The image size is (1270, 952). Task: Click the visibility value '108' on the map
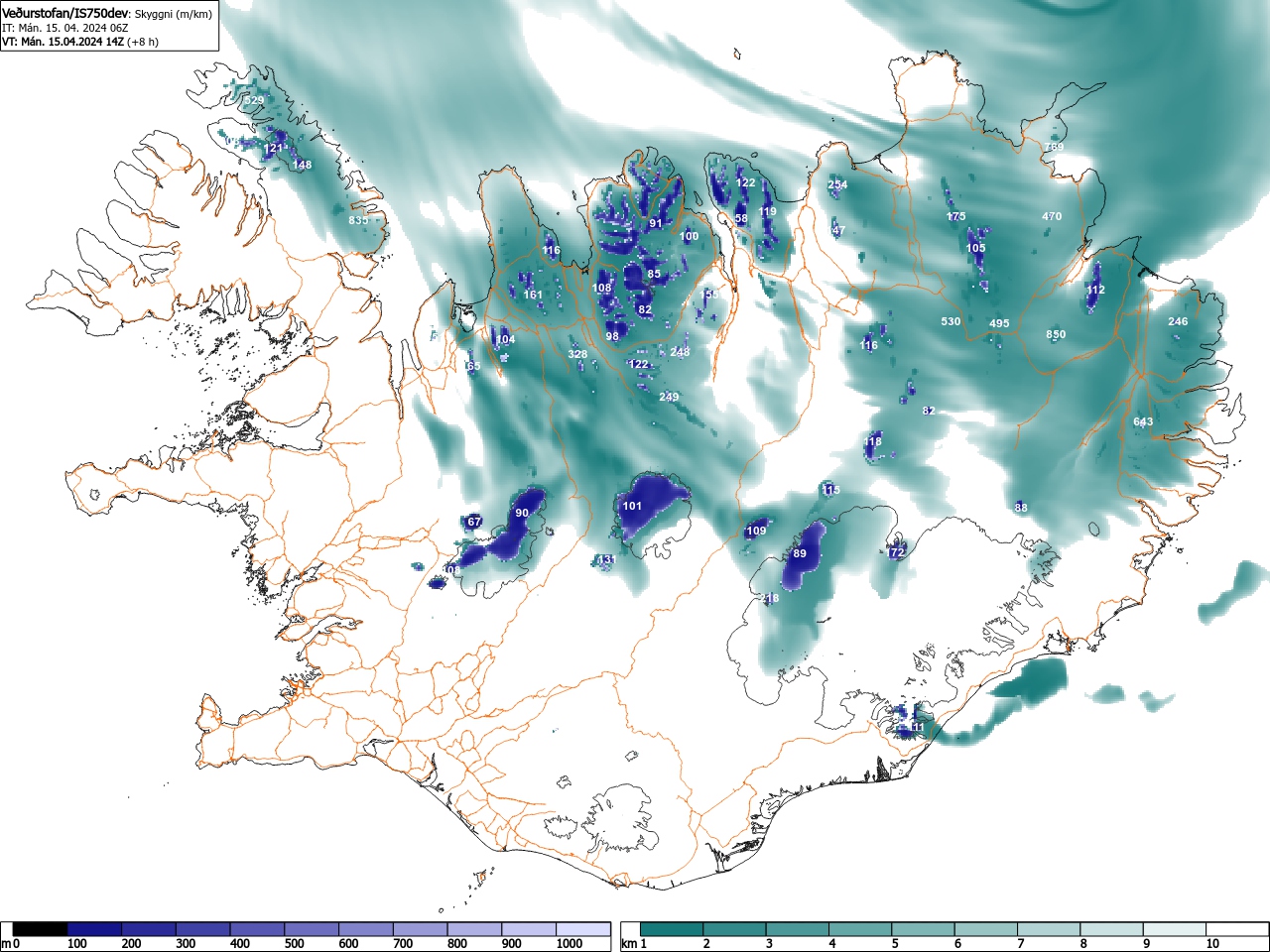click(602, 288)
